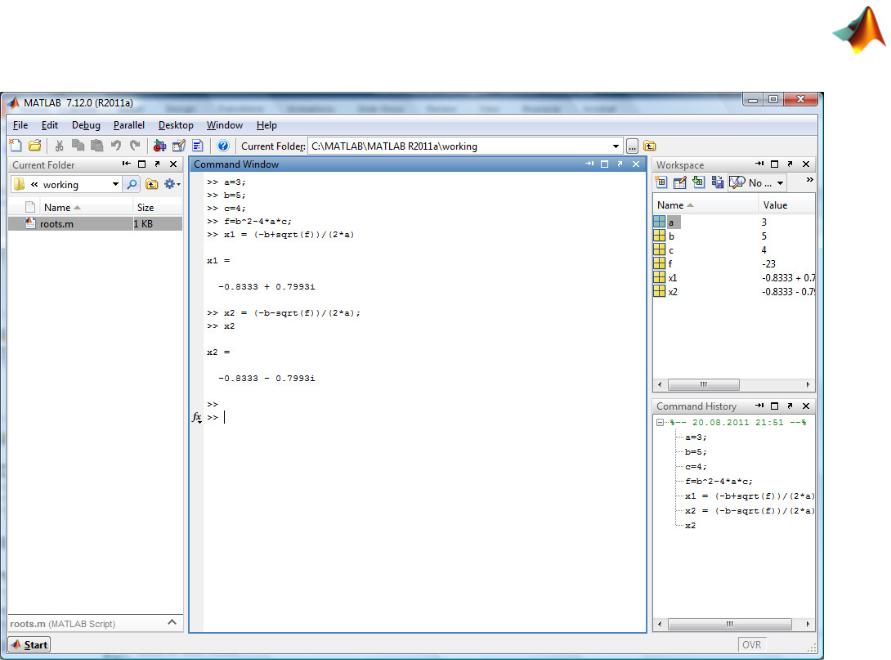Viewport: 891px width, 660px height.
Task: Open the Parallel menu
Action: point(129,125)
